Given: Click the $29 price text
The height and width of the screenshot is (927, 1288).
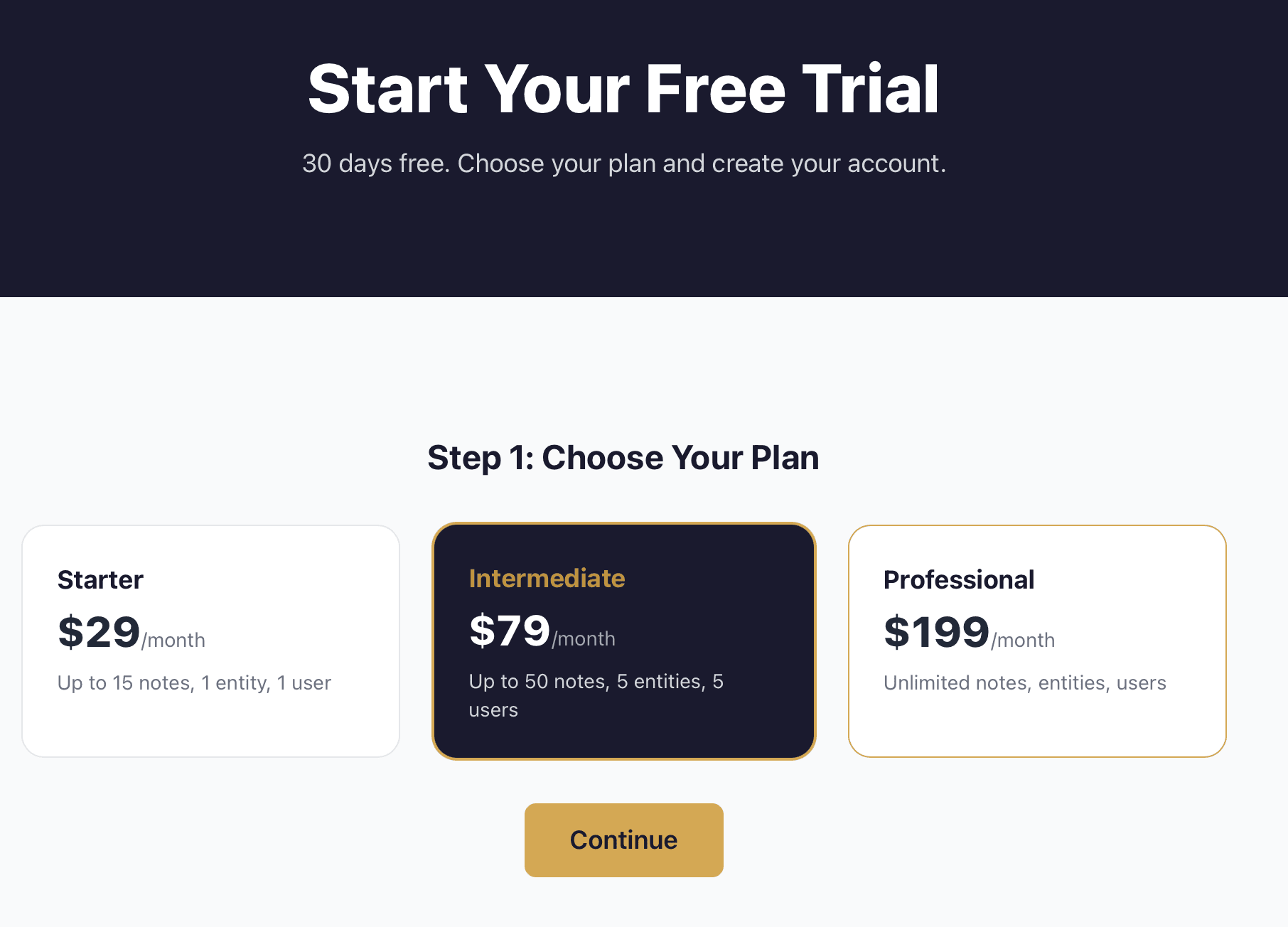Looking at the screenshot, I should tap(99, 632).
